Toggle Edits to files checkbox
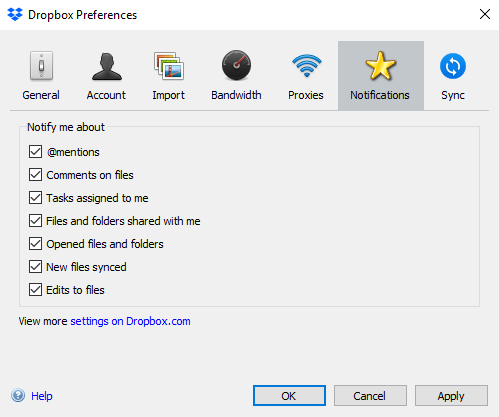Screen dimensions: 499x417 [x=35, y=290]
